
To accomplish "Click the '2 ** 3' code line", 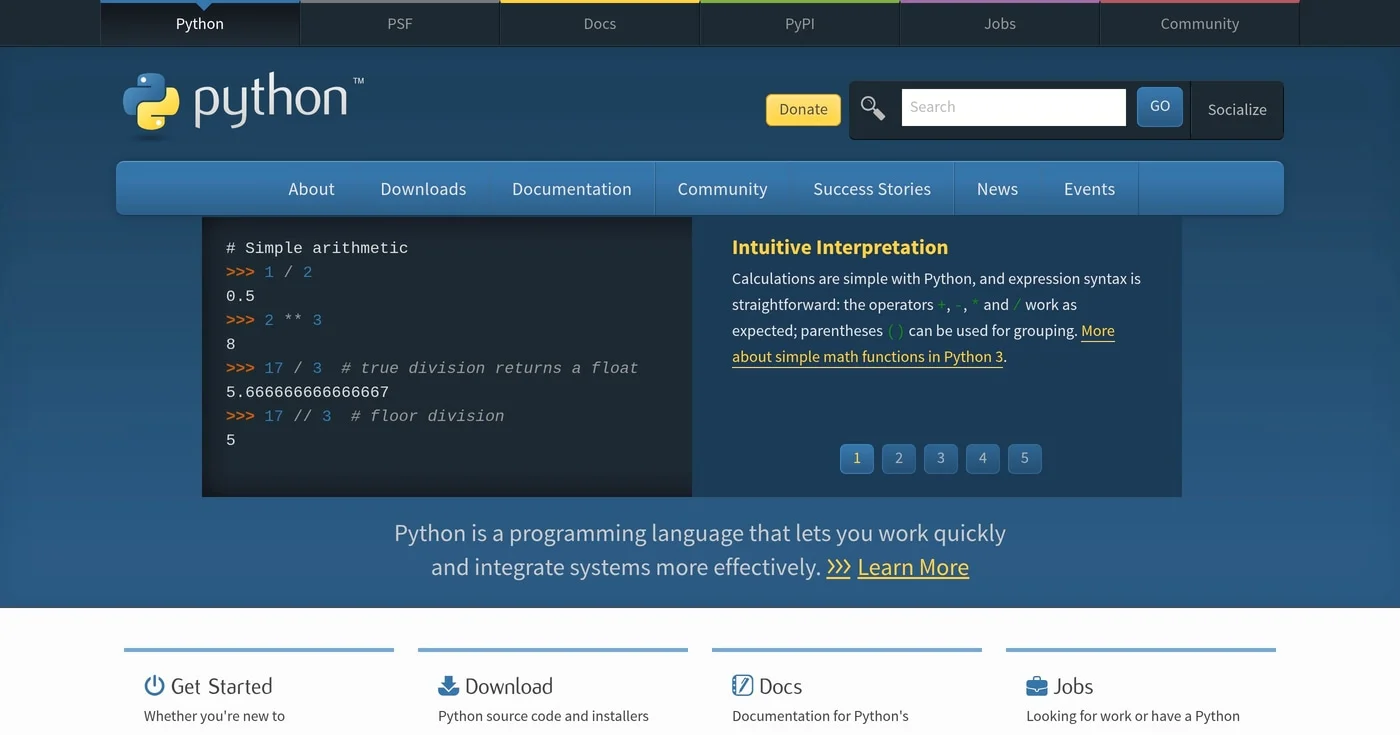I will click(274, 320).
